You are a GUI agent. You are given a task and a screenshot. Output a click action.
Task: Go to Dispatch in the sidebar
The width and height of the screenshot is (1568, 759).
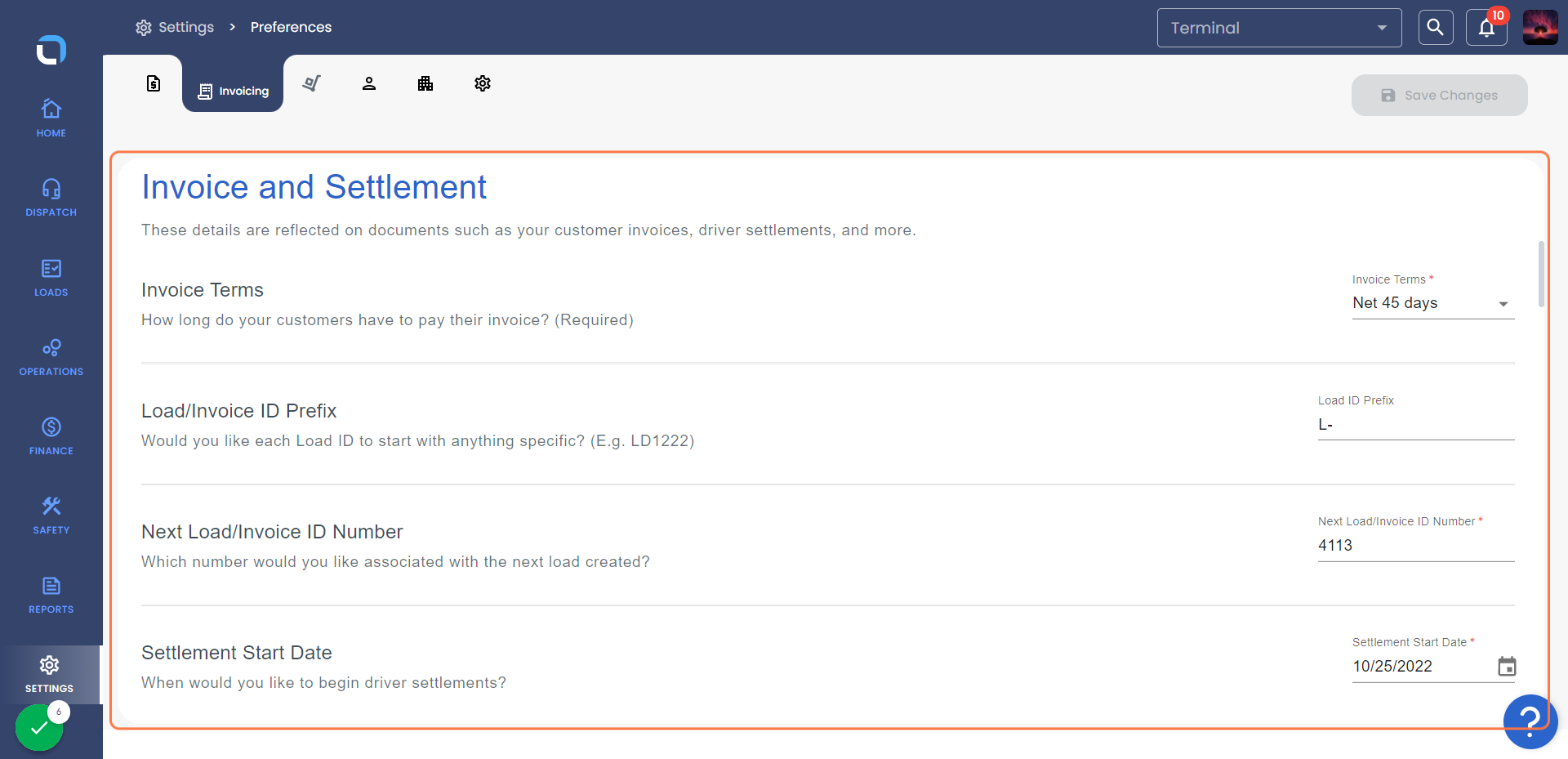click(51, 199)
